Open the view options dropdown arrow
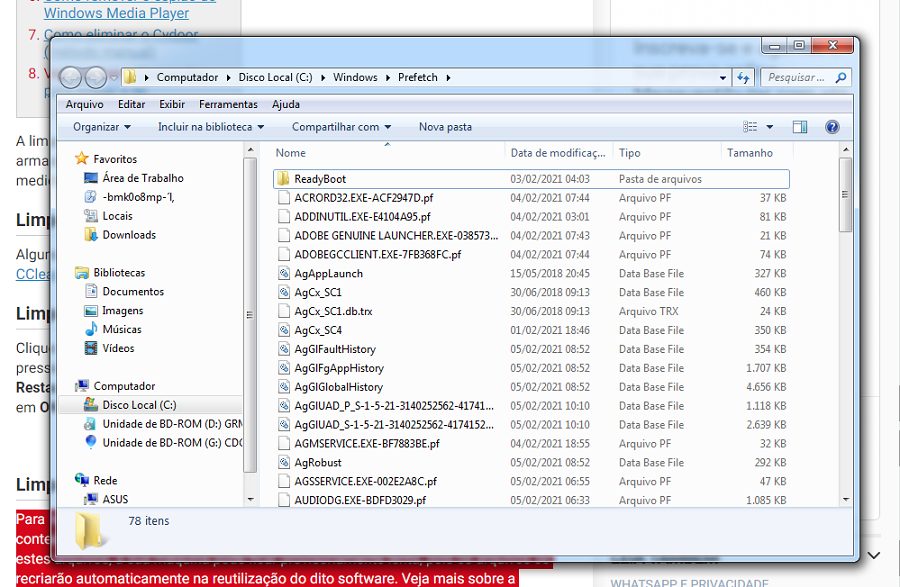900x587 pixels. pos(770,127)
